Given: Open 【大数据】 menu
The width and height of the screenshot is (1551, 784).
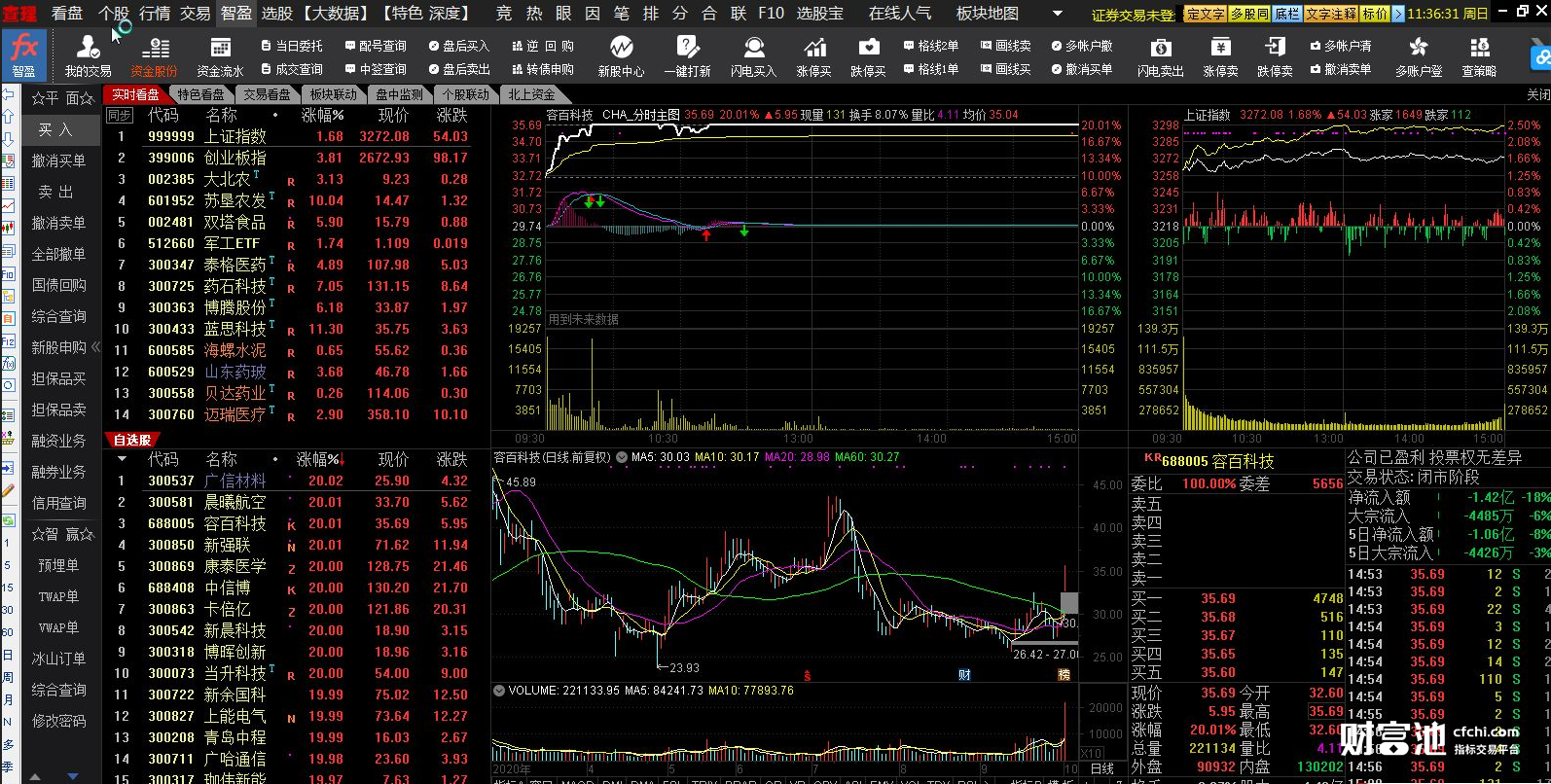Looking at the screenshot, I should point(337,13).
